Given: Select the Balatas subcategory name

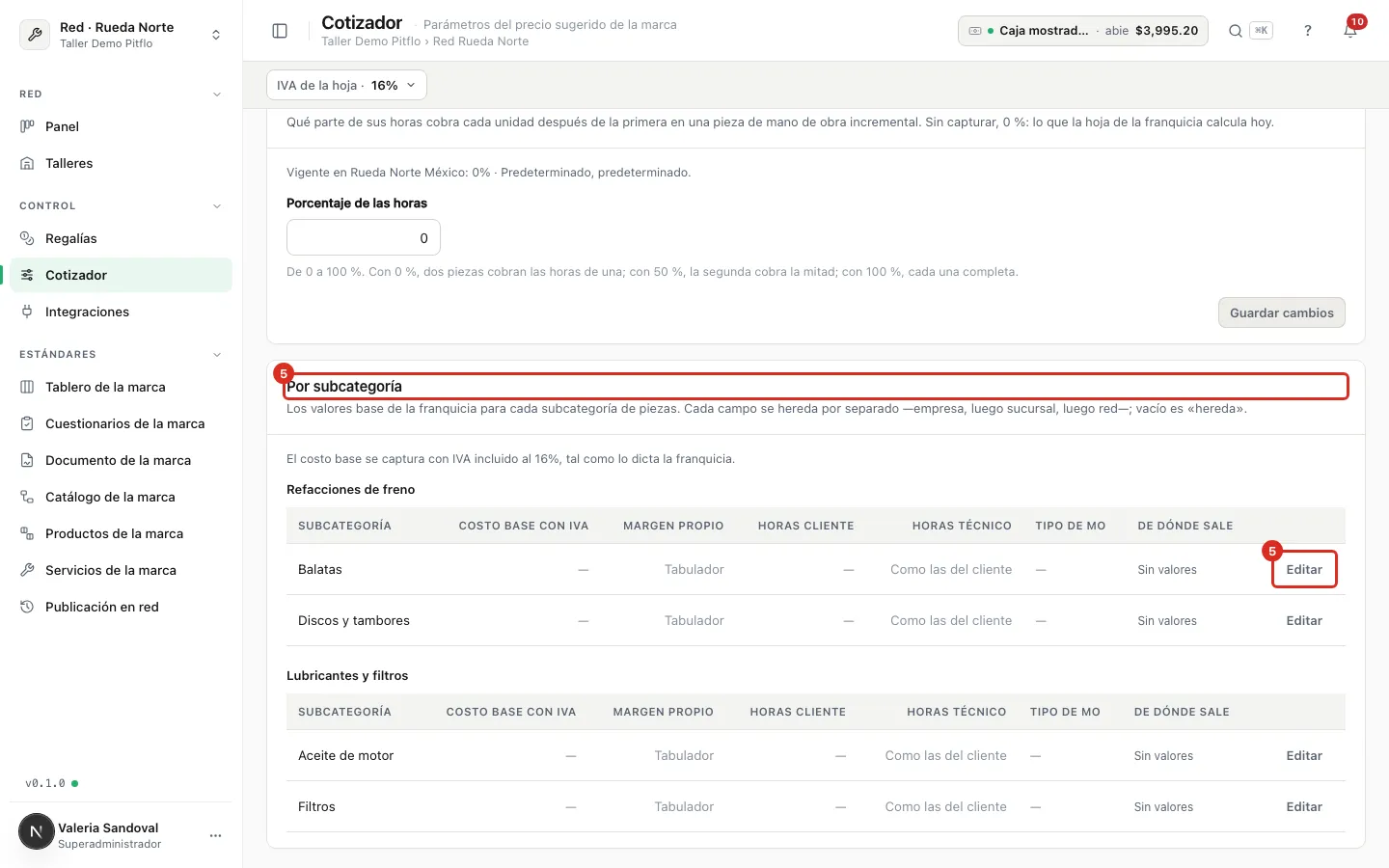Looking at the screenshot, I should [320, 569].
